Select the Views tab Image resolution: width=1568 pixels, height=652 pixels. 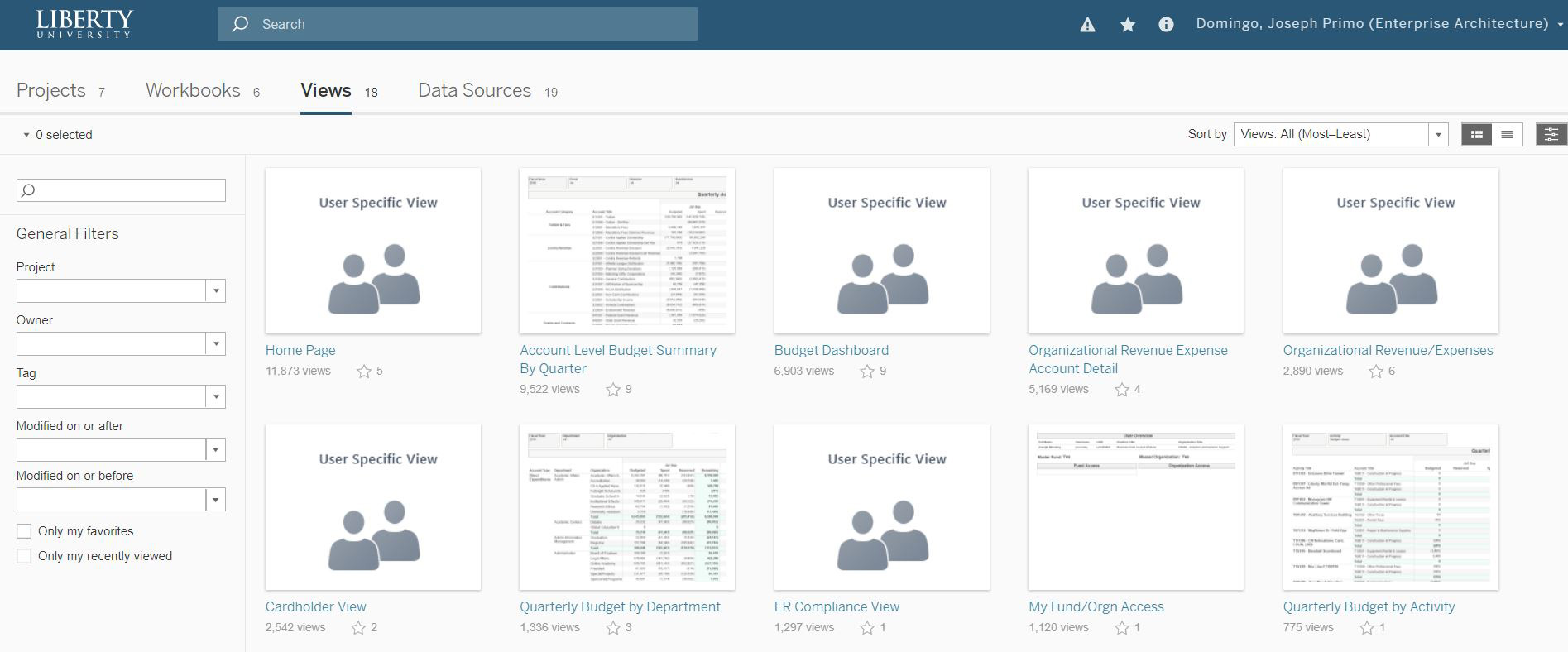338,91
